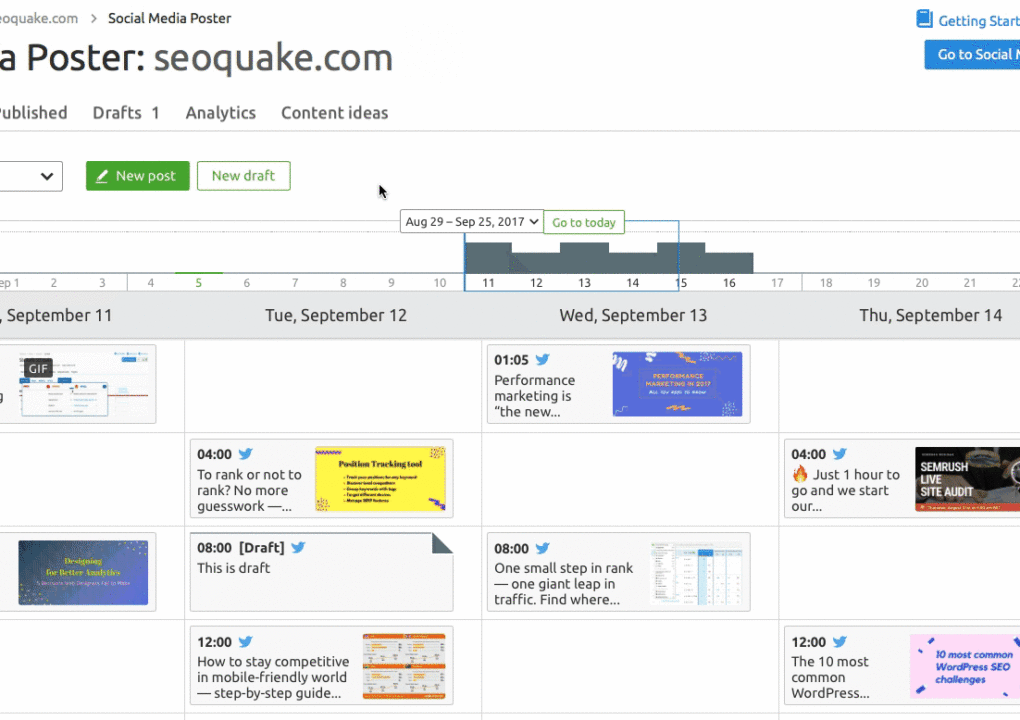Click the Twitter icon on Tuesday's 12:00 post

pos(246,642)
